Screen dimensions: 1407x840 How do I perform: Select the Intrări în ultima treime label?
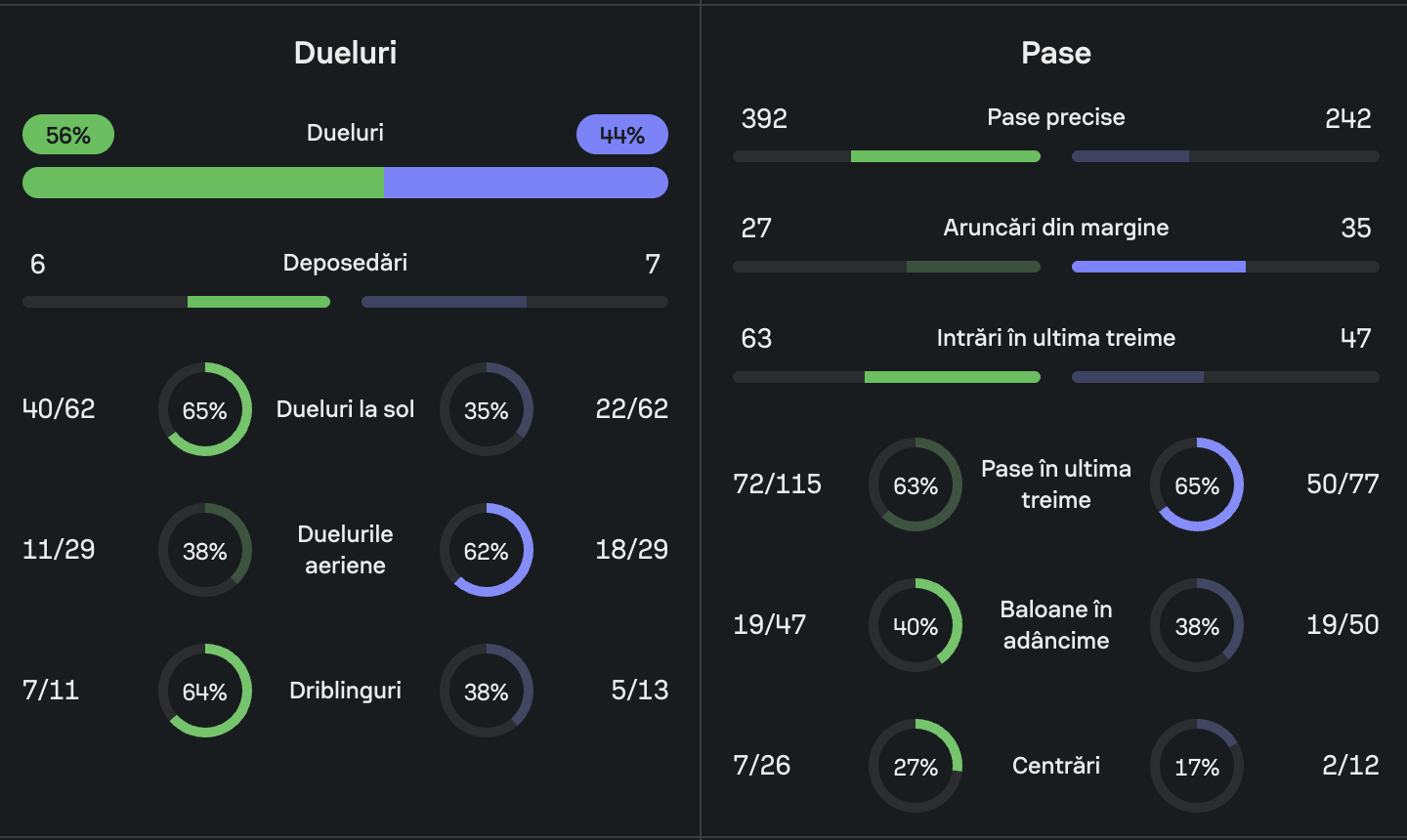click(1056, 338)
